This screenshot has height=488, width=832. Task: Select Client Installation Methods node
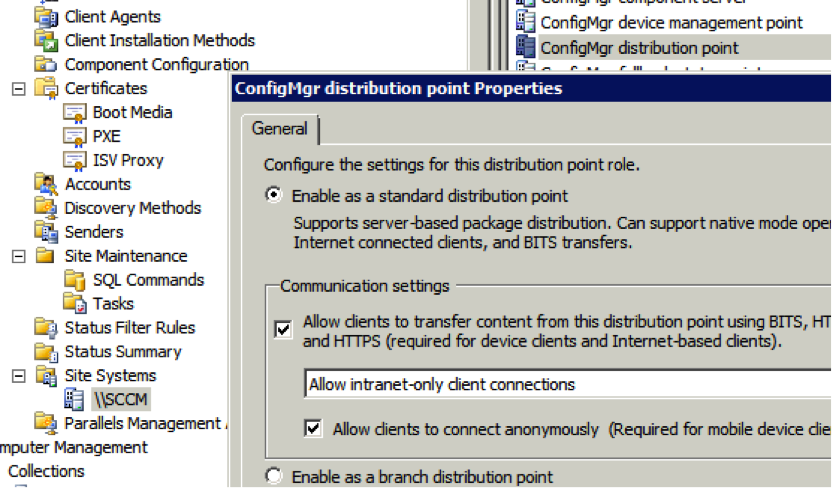coord(160,40)
